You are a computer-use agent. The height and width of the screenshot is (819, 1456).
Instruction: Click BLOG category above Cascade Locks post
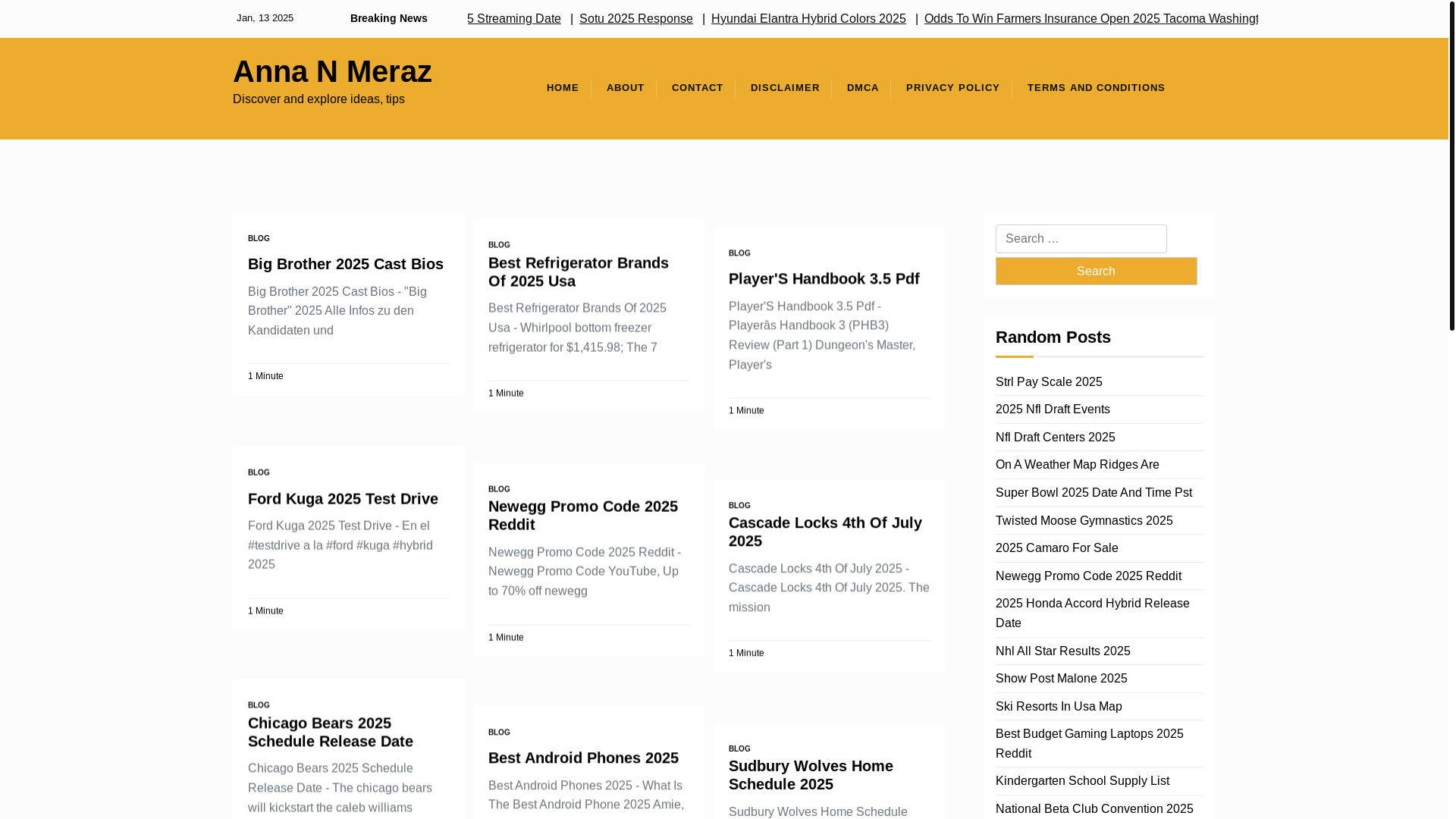pyautogui.click(x=739, y=505)
